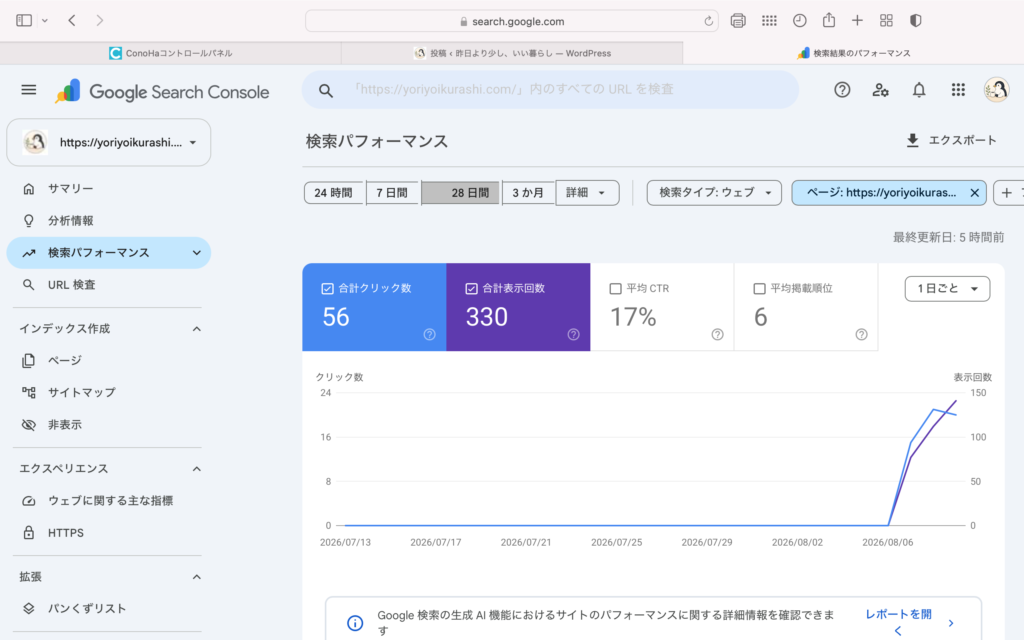Show the Safari tab overview grid
Screen dimensions: 1024x640
tap(886, 21)
